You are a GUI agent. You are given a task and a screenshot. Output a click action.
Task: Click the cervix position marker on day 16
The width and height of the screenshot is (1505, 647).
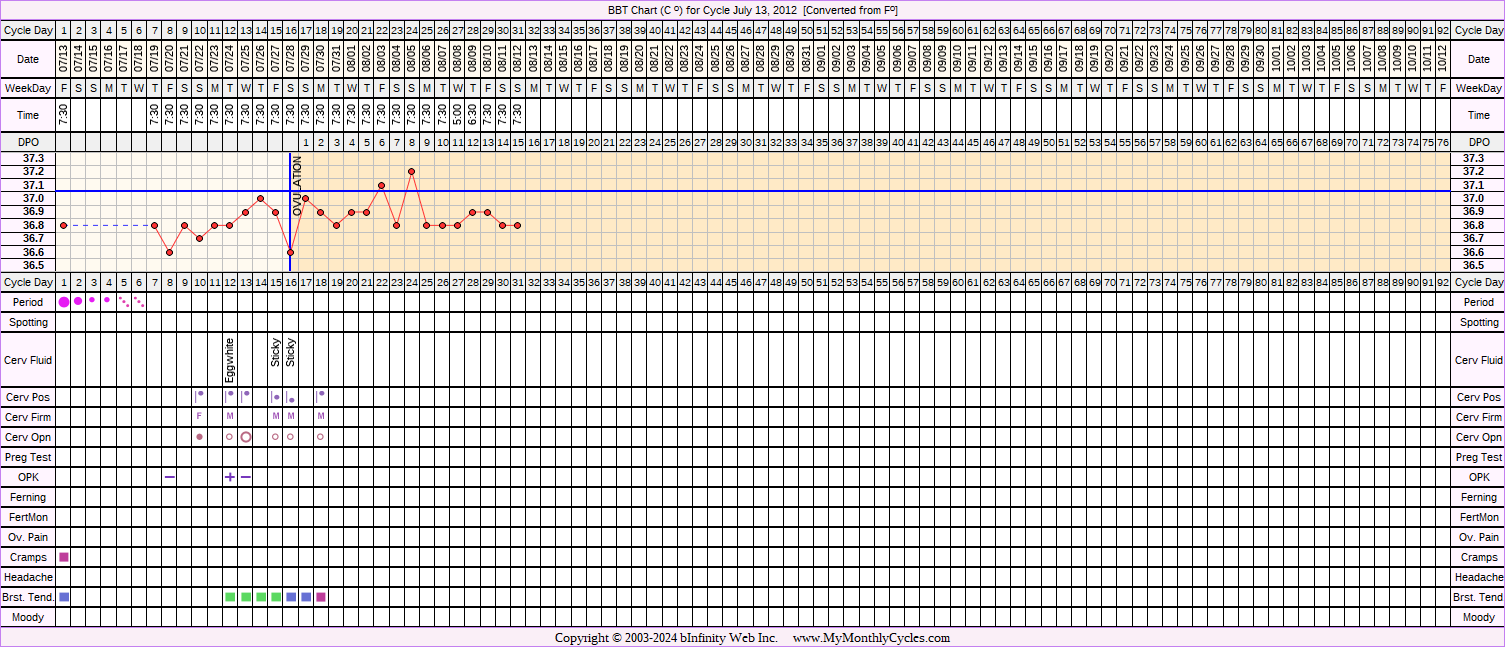pos(290,397)
